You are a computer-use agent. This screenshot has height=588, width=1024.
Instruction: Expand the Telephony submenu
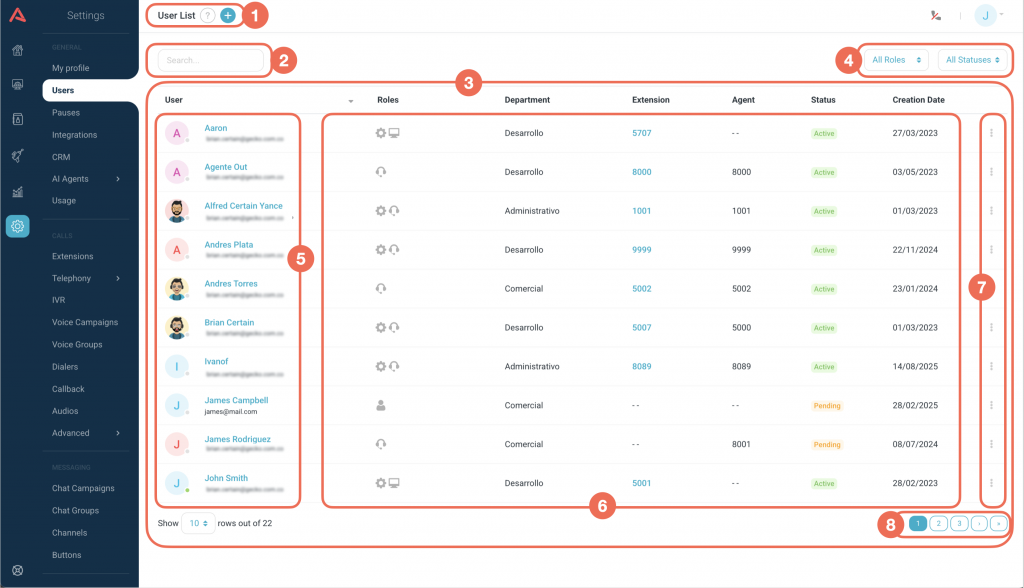click(118, 279)
